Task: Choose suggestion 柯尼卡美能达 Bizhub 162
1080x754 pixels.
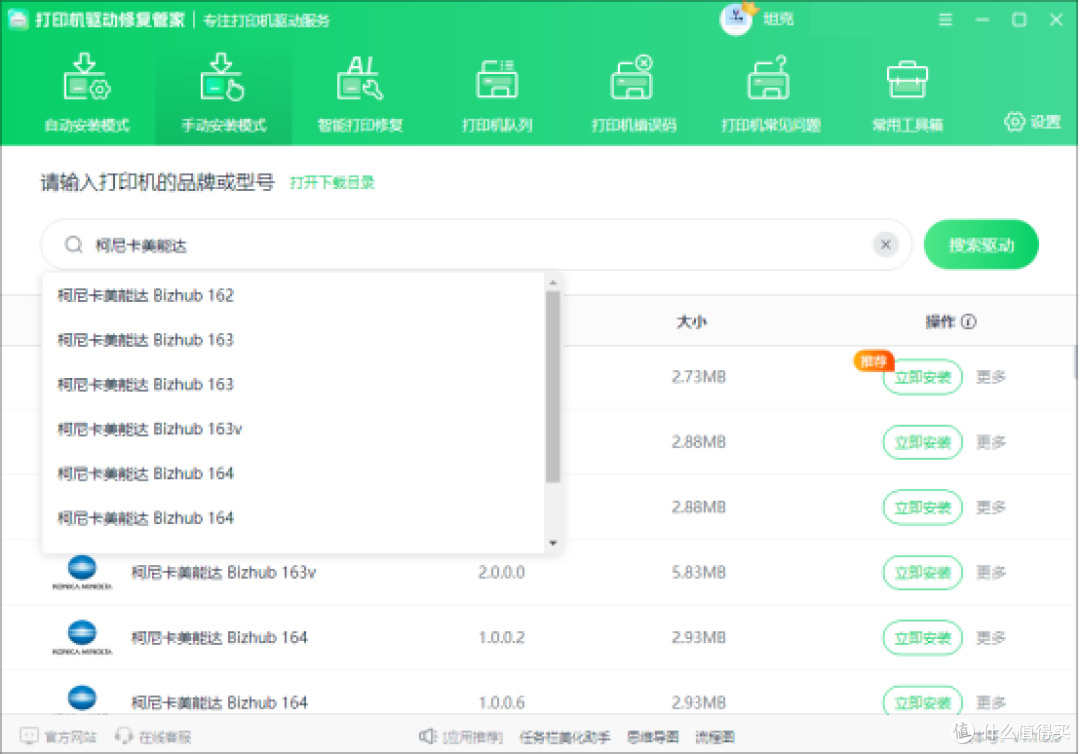Action: 293,295
